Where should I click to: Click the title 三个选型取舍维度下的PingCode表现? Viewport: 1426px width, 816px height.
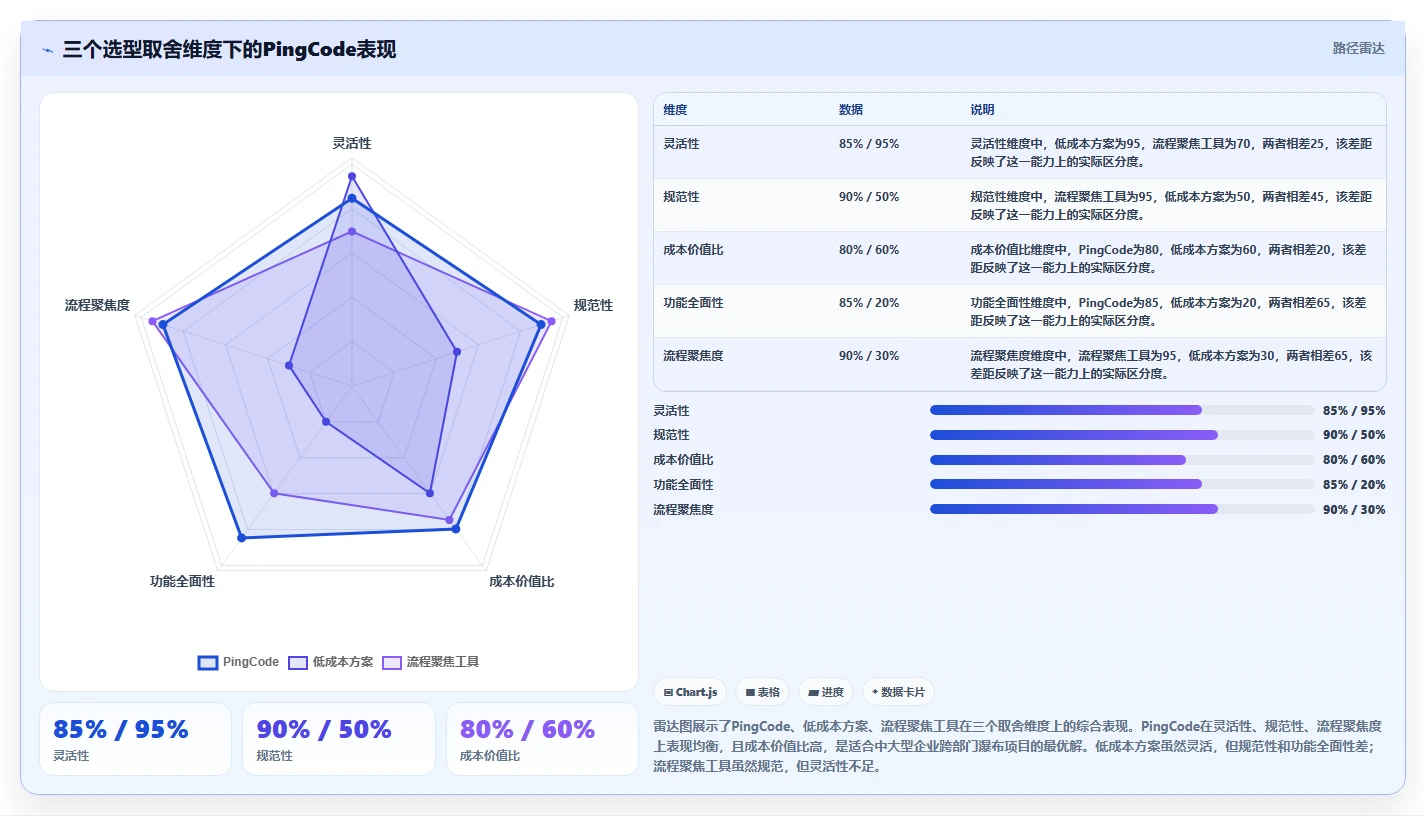[x=229, y=49]
